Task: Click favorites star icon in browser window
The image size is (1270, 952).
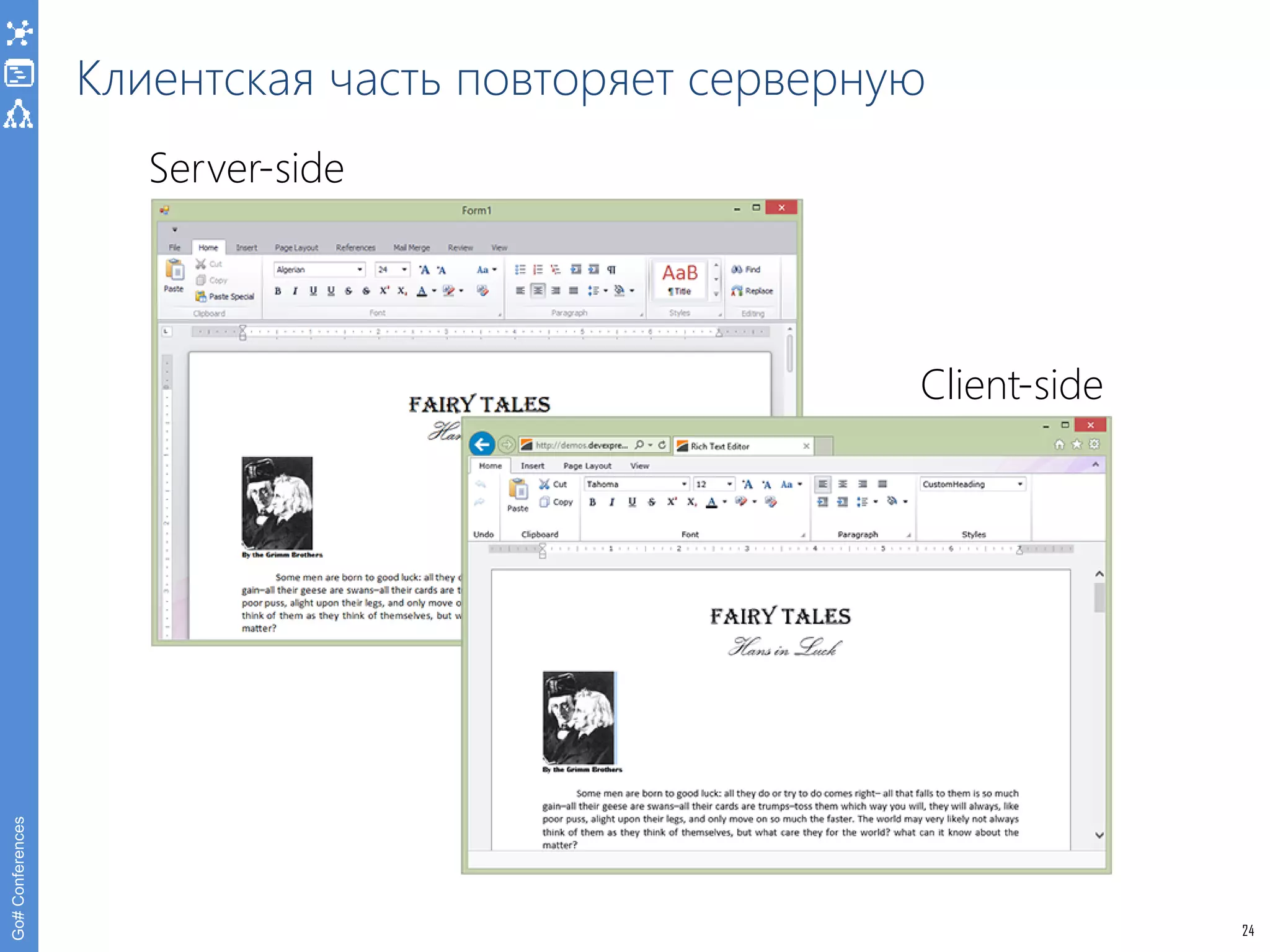Action: click(1077, 444)
